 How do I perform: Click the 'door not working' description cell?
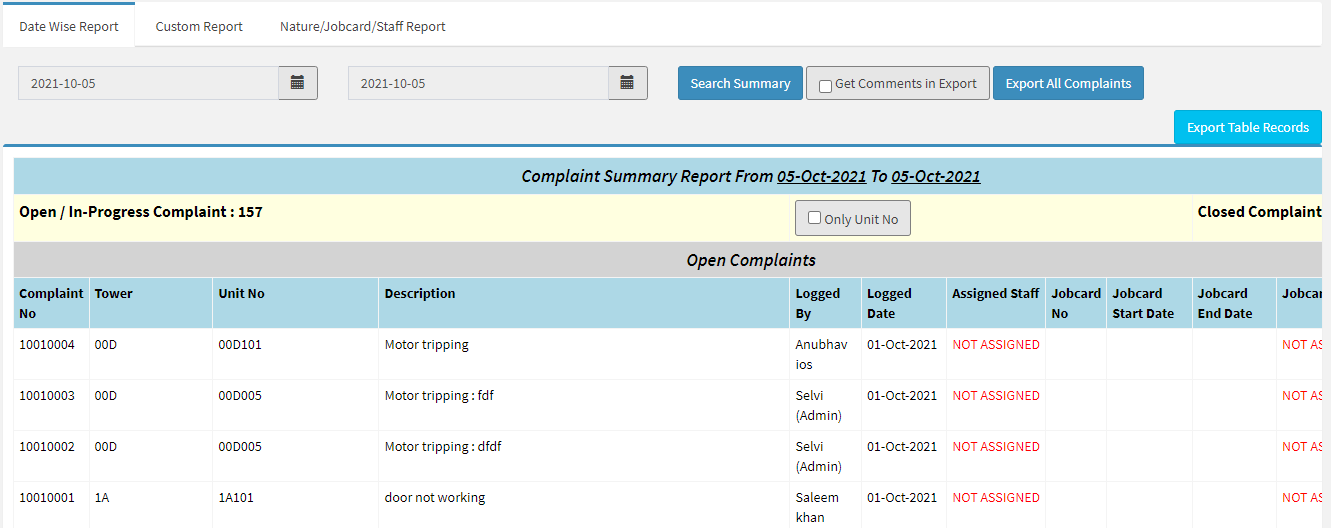435,498
